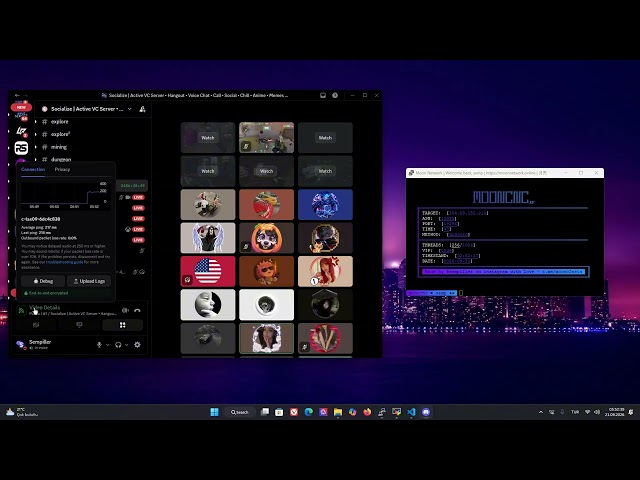Open the troubleshooting guide link

(64, 262)
